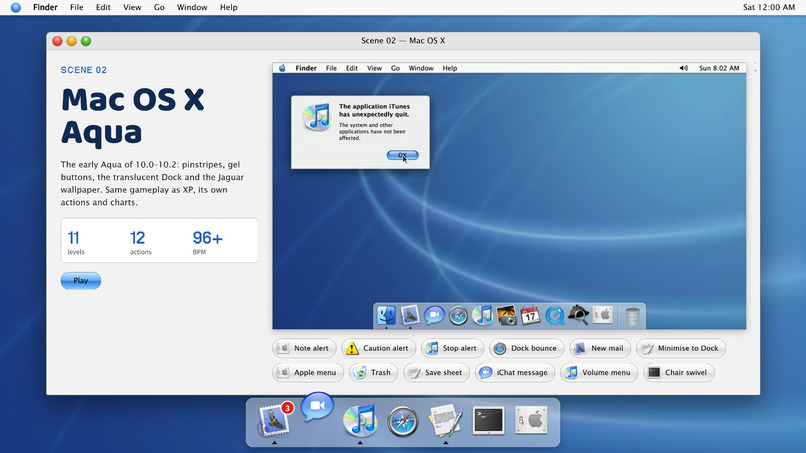This screenshot has height=453, width=806.
Task: Click System Preferences in preview Dock
Action: point(602,315)
